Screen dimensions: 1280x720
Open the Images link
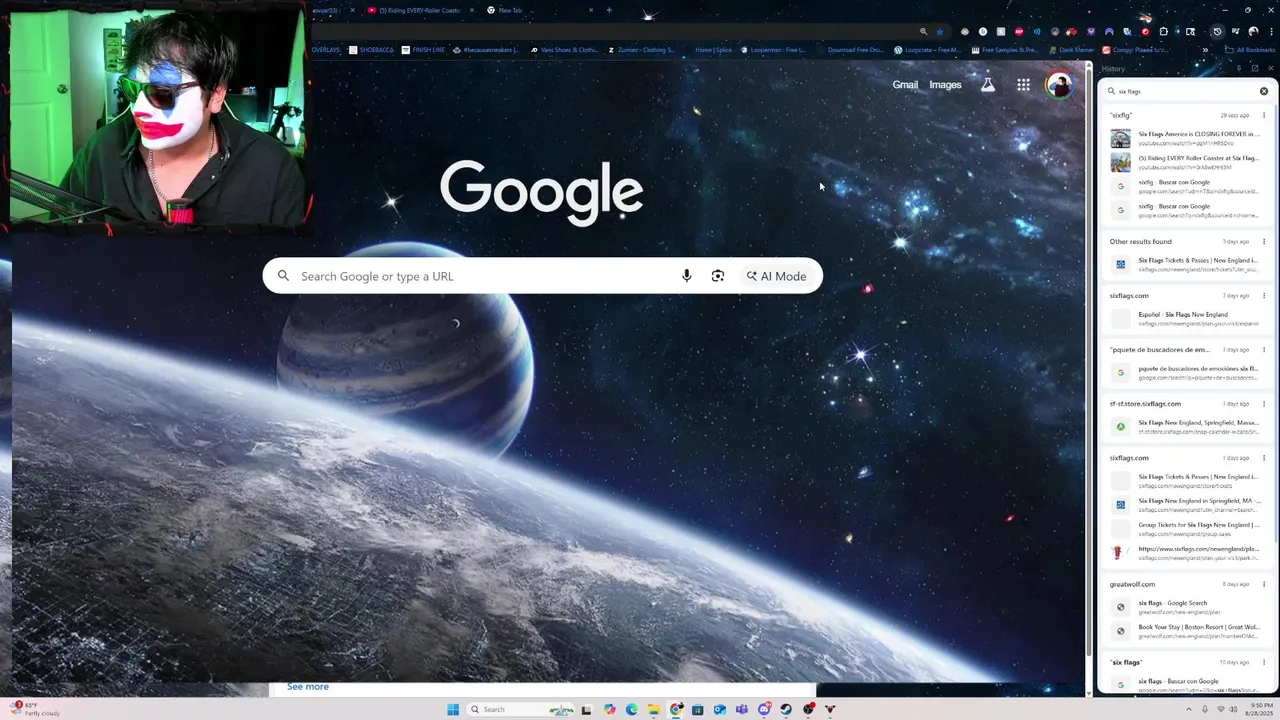tap(945, 85)
